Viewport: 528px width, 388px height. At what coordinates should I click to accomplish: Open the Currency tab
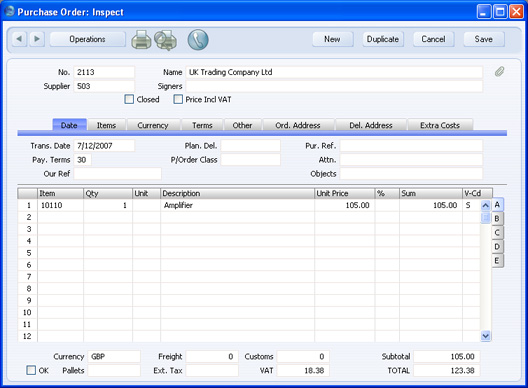153,125
